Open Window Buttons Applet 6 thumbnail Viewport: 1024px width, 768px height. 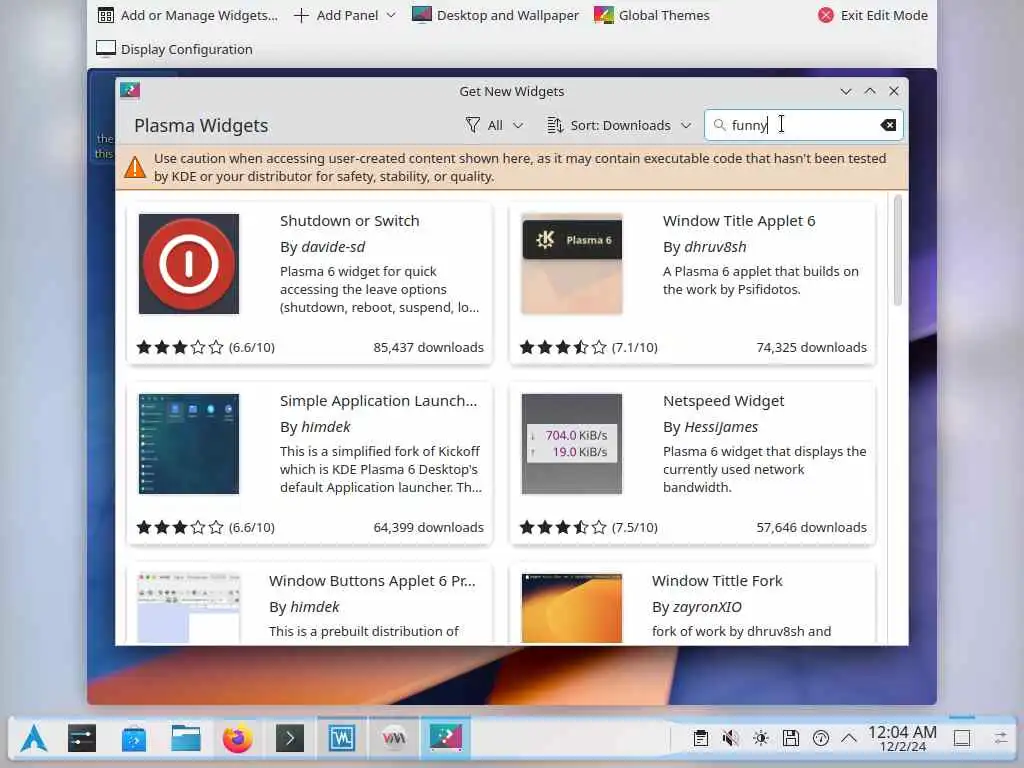[x=189, y=609]
